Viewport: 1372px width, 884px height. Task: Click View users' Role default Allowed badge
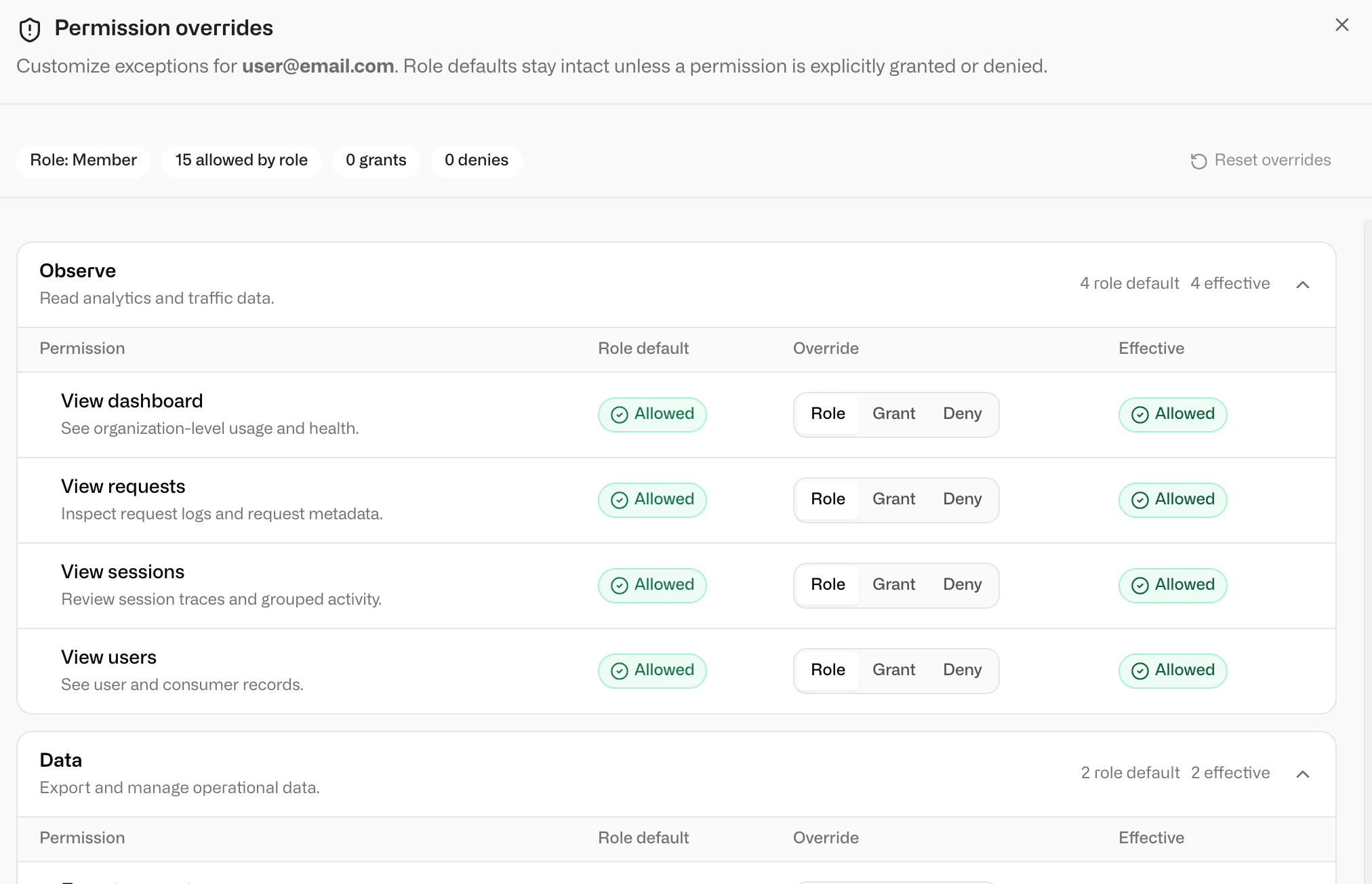point(652,670)
